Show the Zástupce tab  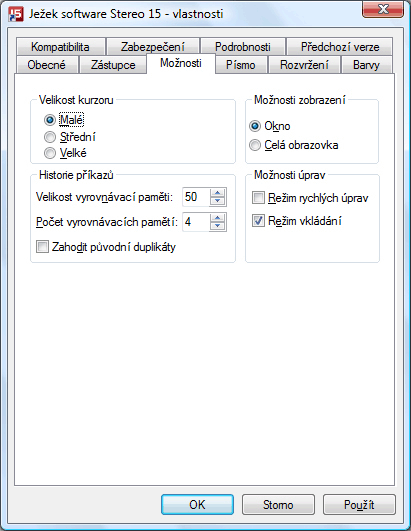113,65
